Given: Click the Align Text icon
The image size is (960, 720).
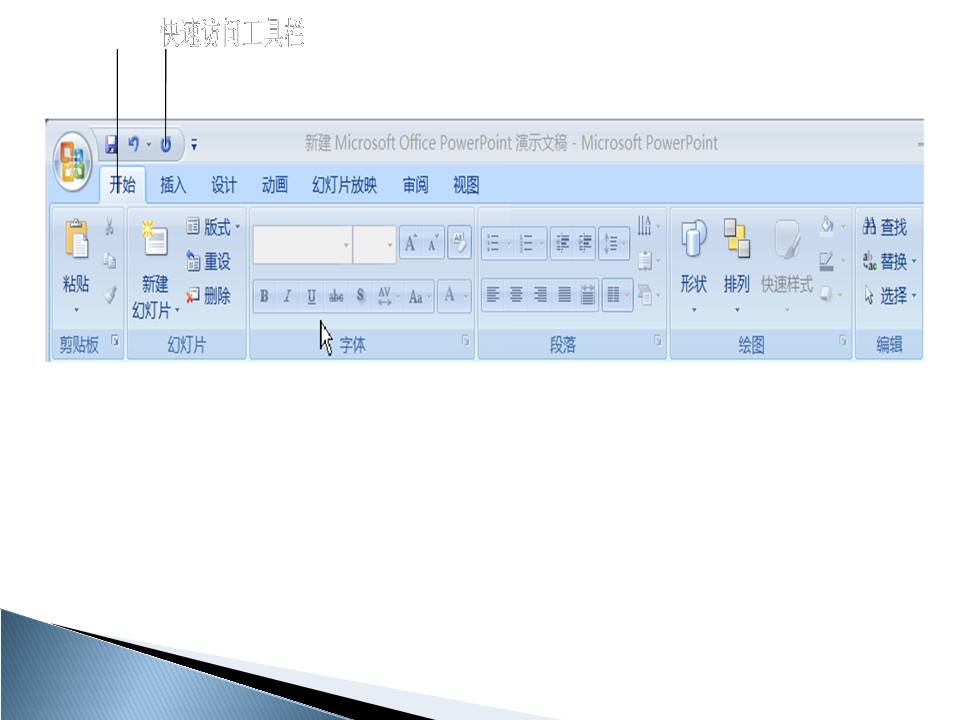Looking at the screenshot, I should [644, 261].
